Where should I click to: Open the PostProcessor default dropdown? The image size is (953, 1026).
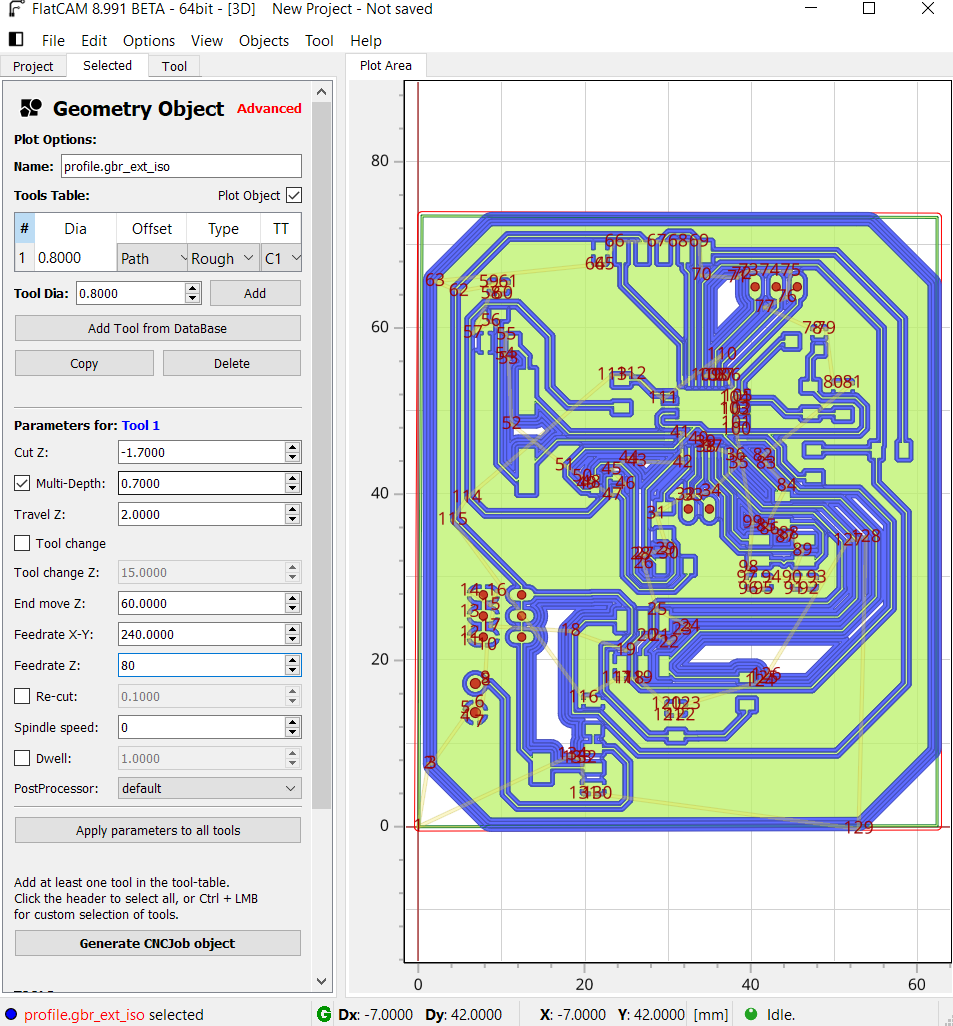[209, 788]
